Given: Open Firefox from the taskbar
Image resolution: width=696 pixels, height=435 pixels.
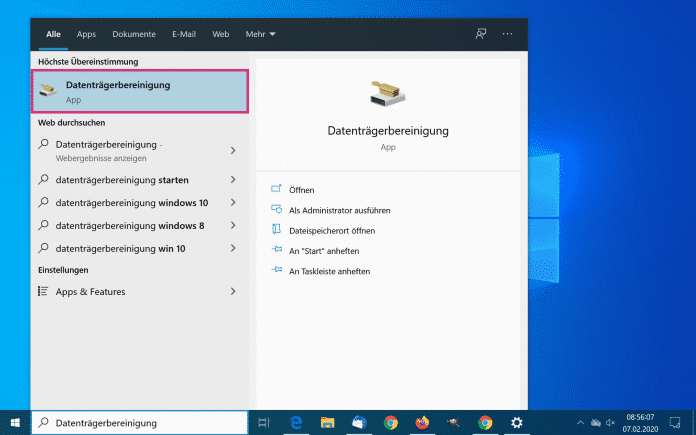Looking at the screenshot, I should tap(422, 423).
